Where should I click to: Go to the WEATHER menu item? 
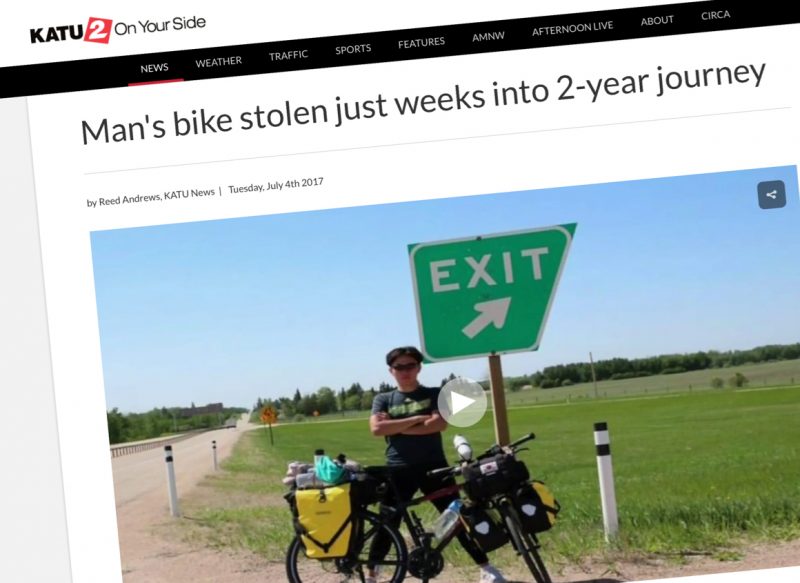click(218, 62)
